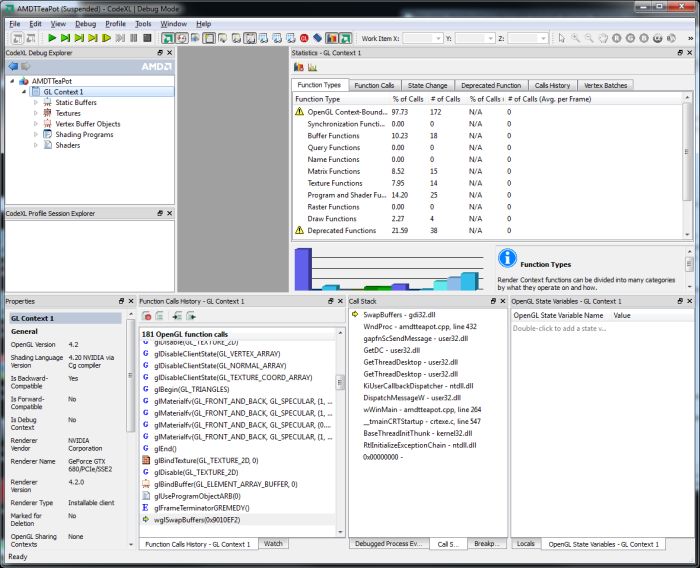Click the grayed-out step button before pause
Screen dimensions: 700x568
[120, 38]
